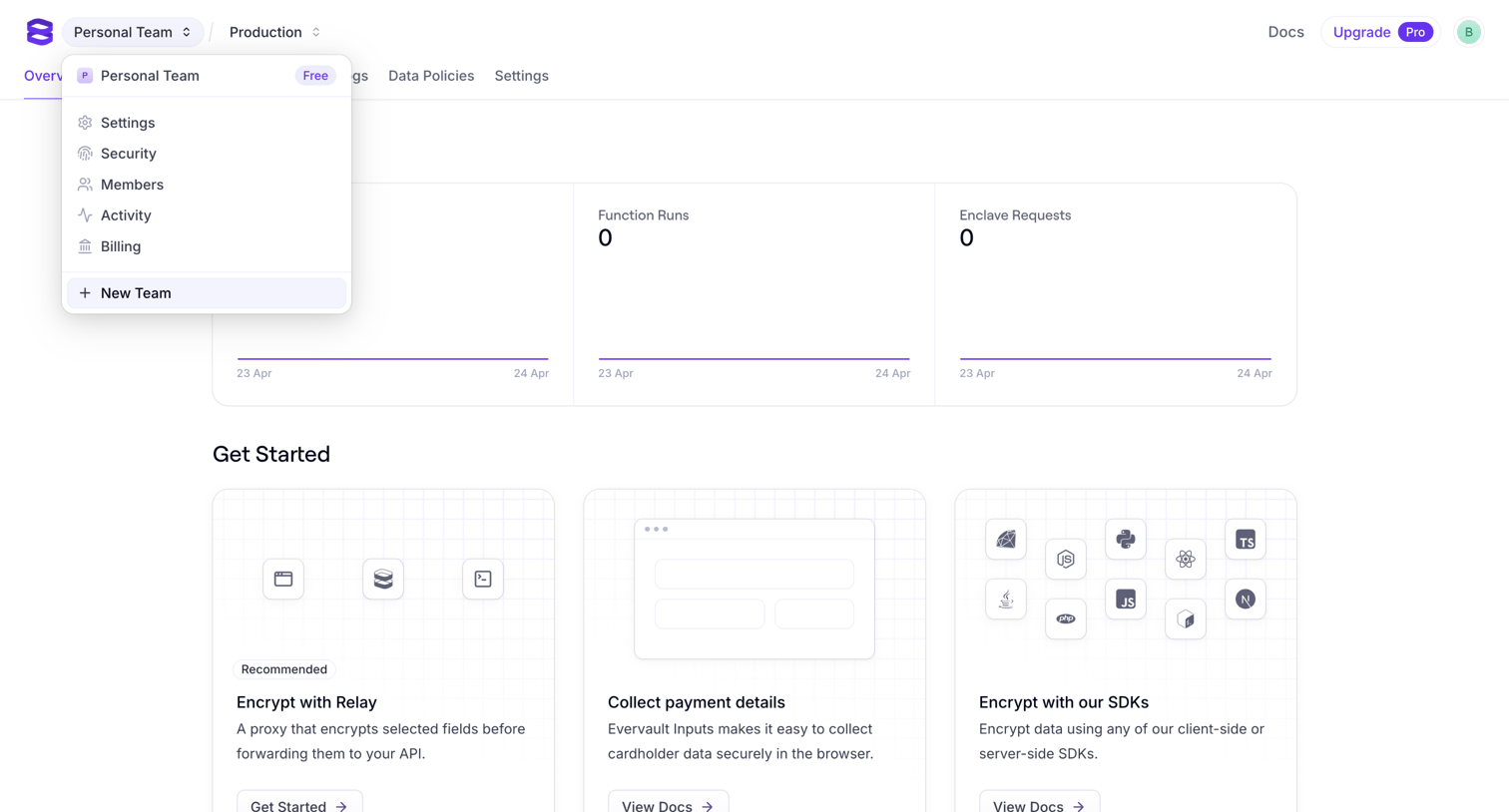Collapse the Personal Team switcher
Image resolution: width=1509 pixels, height=812 pixels.
tap(133, 32)
